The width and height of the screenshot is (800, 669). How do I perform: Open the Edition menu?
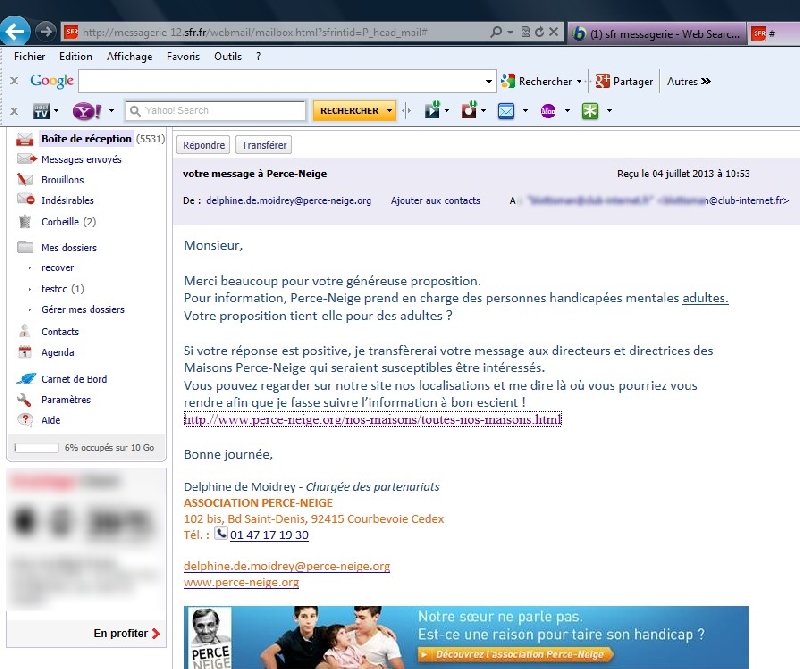[x=76, y=56]
